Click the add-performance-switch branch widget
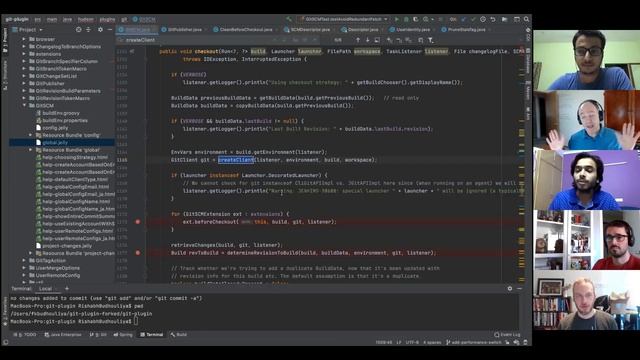 (x=473, y=342)
